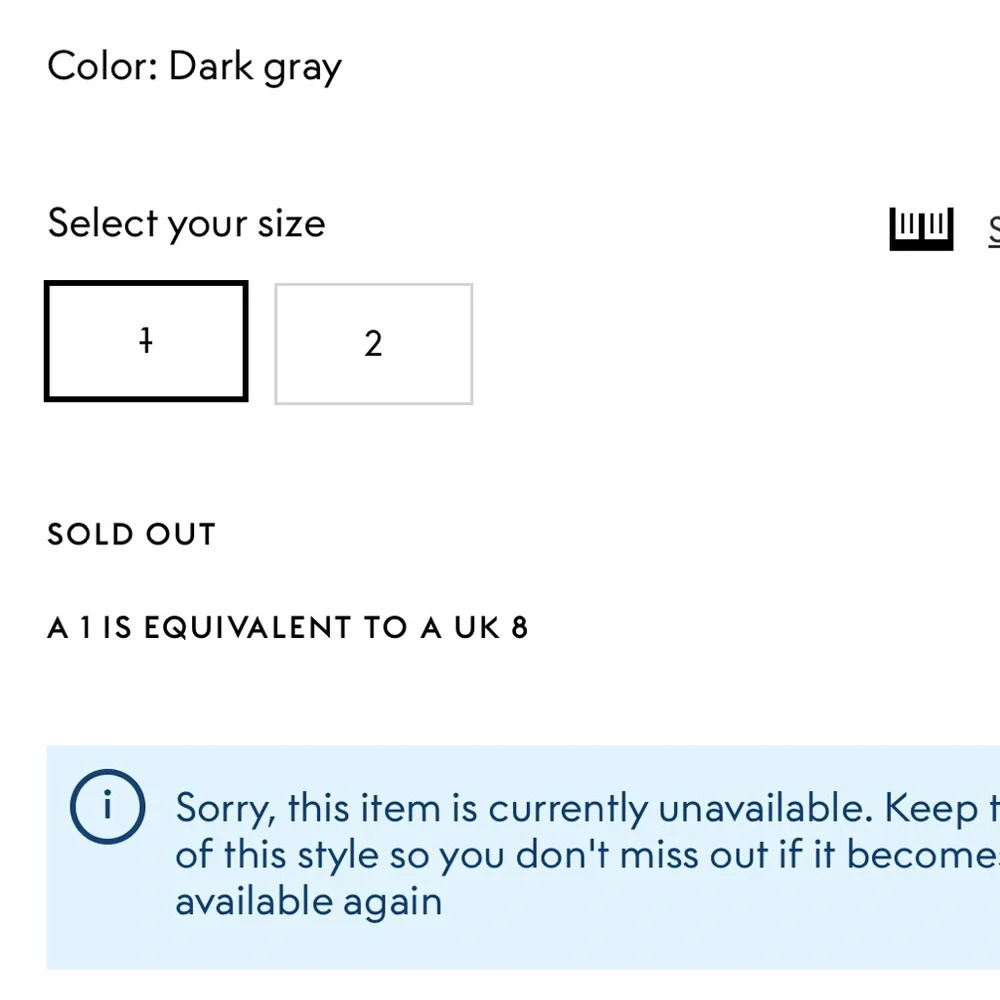Click 'of this style so you don't miss out' line
This screenshot has width=1000, height=1000.
[x=473, y=855]
